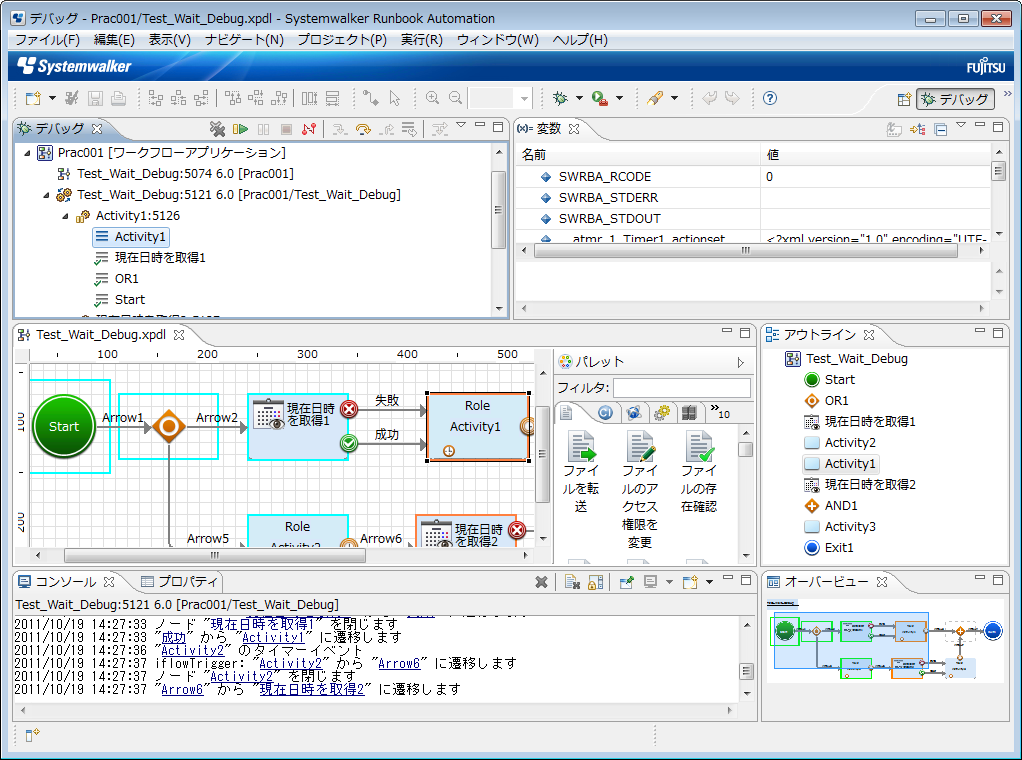1022x760 pixels.
Task: Click the Remove All Terminated icon in Debug view
Action: point(217,129)
